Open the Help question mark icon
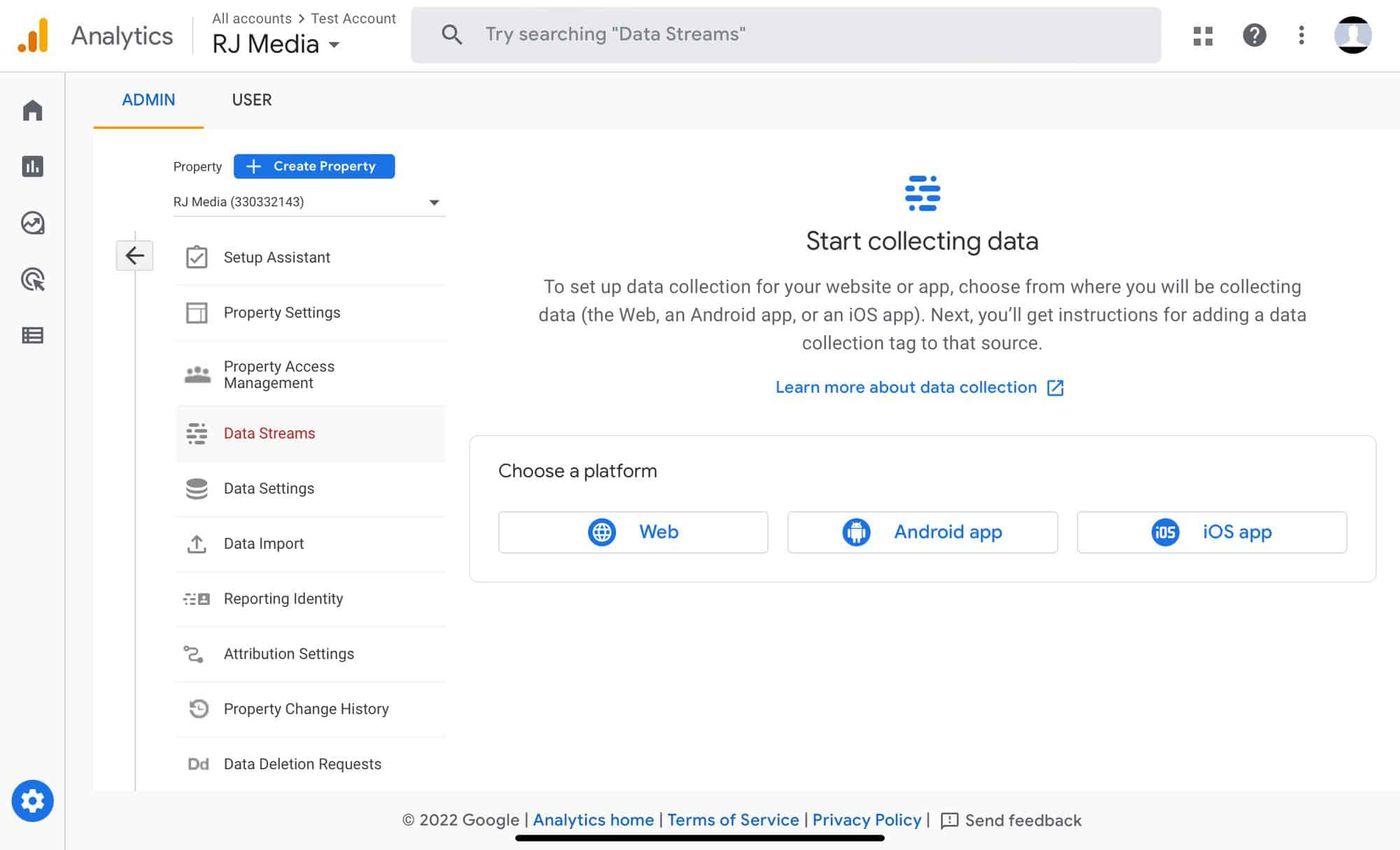Screen dimensions: 1400x850 click(x=1254, y=36)
